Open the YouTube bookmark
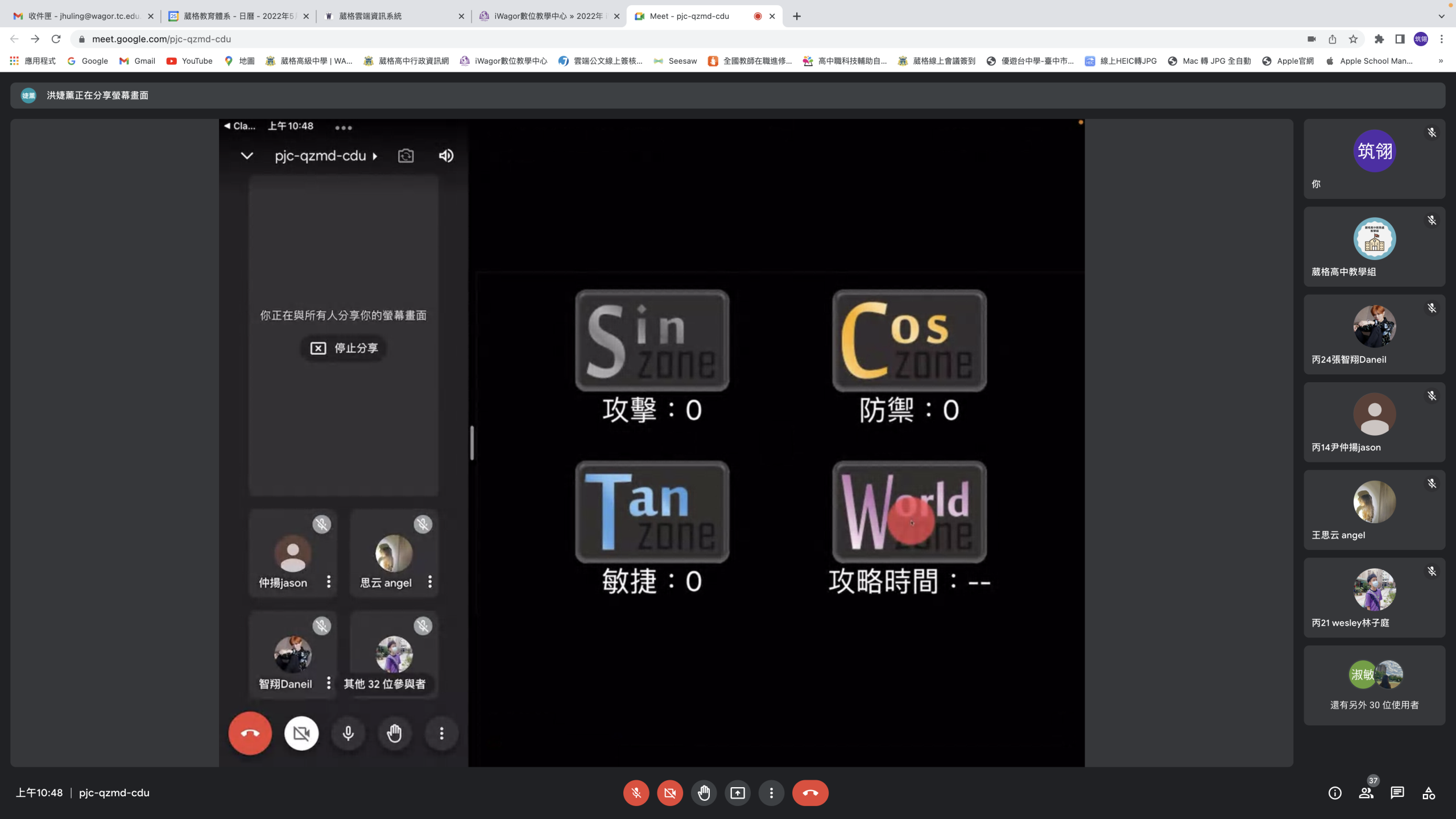The image size is (1456, 819). (x=189, y=61)
